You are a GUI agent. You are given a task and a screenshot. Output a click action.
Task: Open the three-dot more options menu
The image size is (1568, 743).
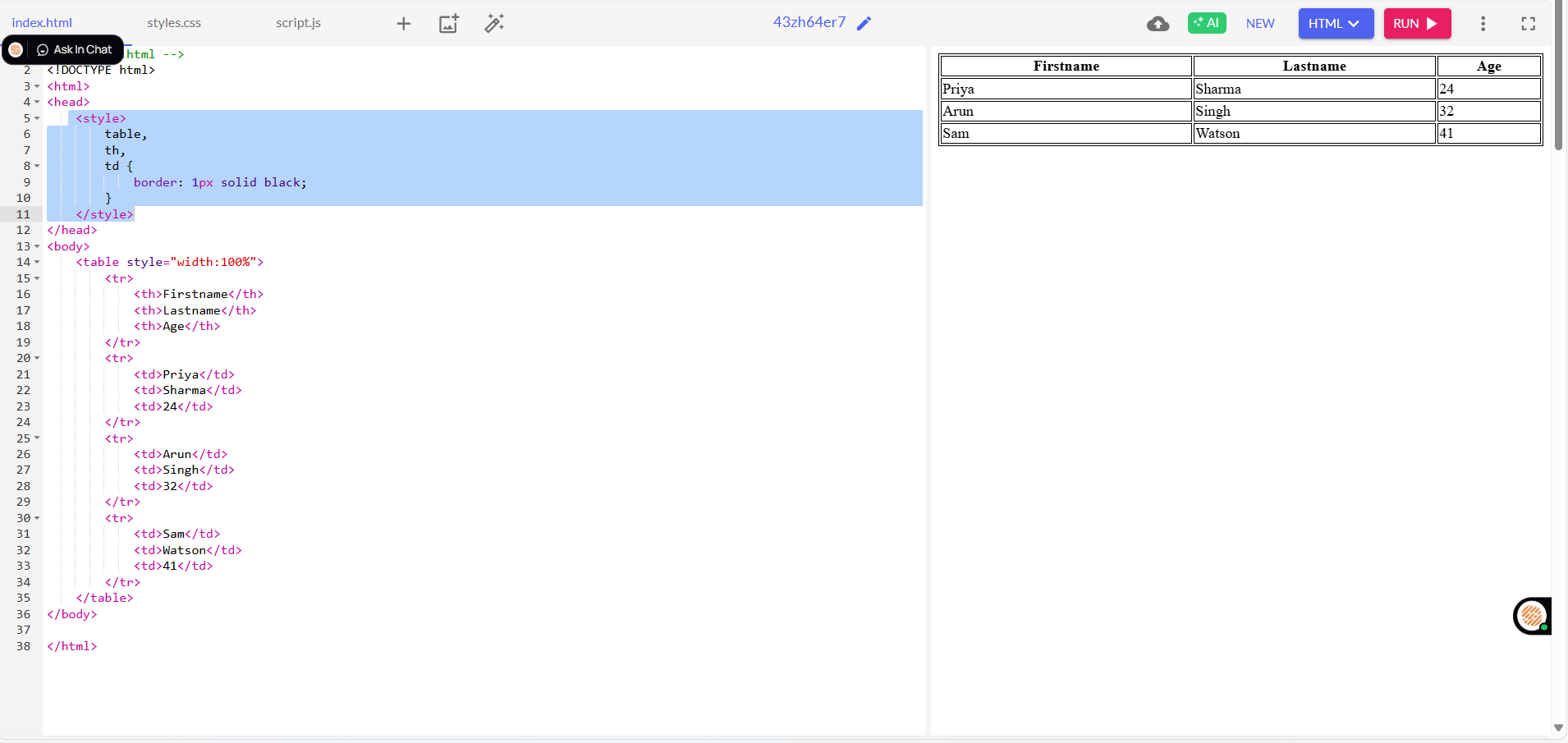tap(1483, 24)
